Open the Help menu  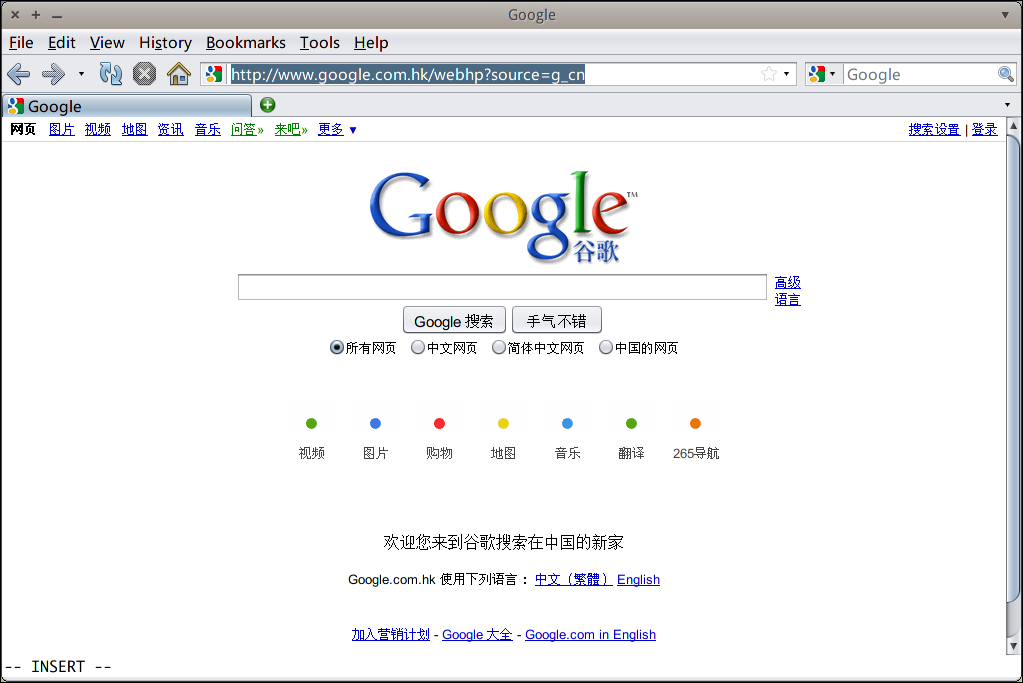pos(371,42)
